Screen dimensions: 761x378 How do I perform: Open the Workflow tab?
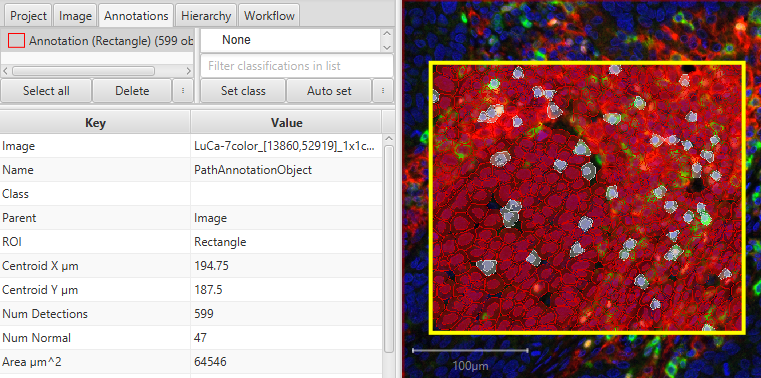coord(269,16)
